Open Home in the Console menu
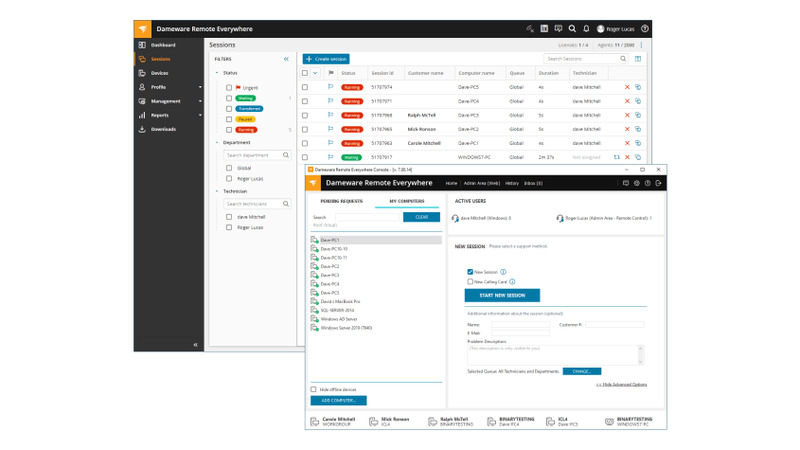 pos(451,183)
